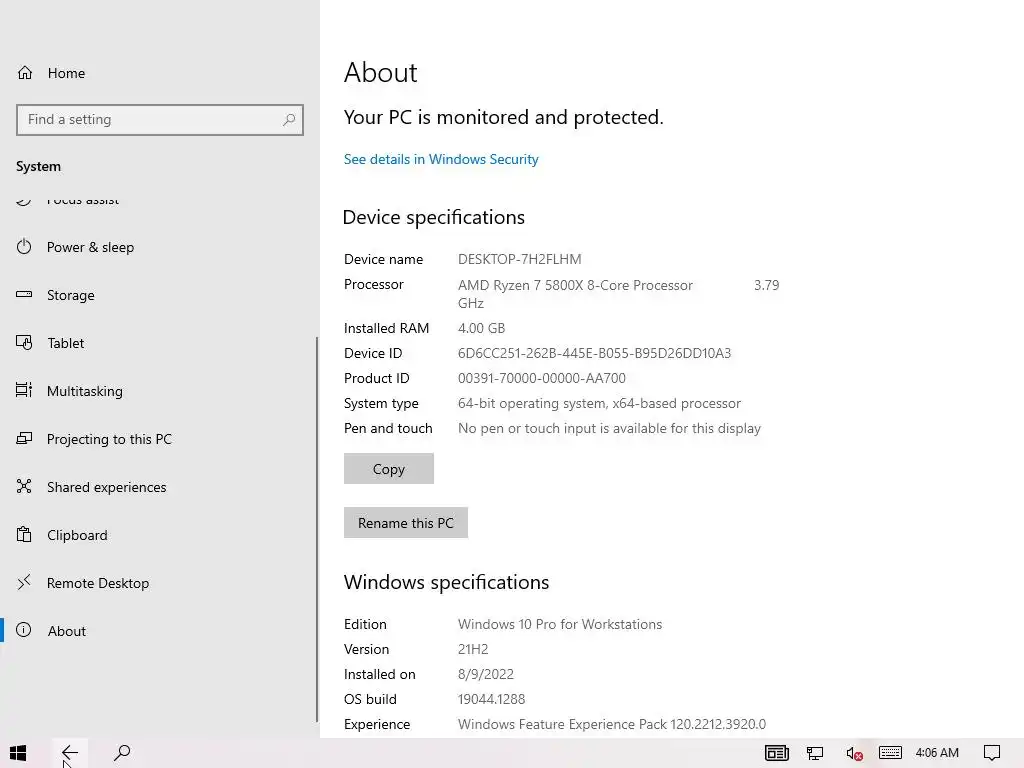
Task: Focus the Find a setting search box
Action: click(x=160, y=120)
